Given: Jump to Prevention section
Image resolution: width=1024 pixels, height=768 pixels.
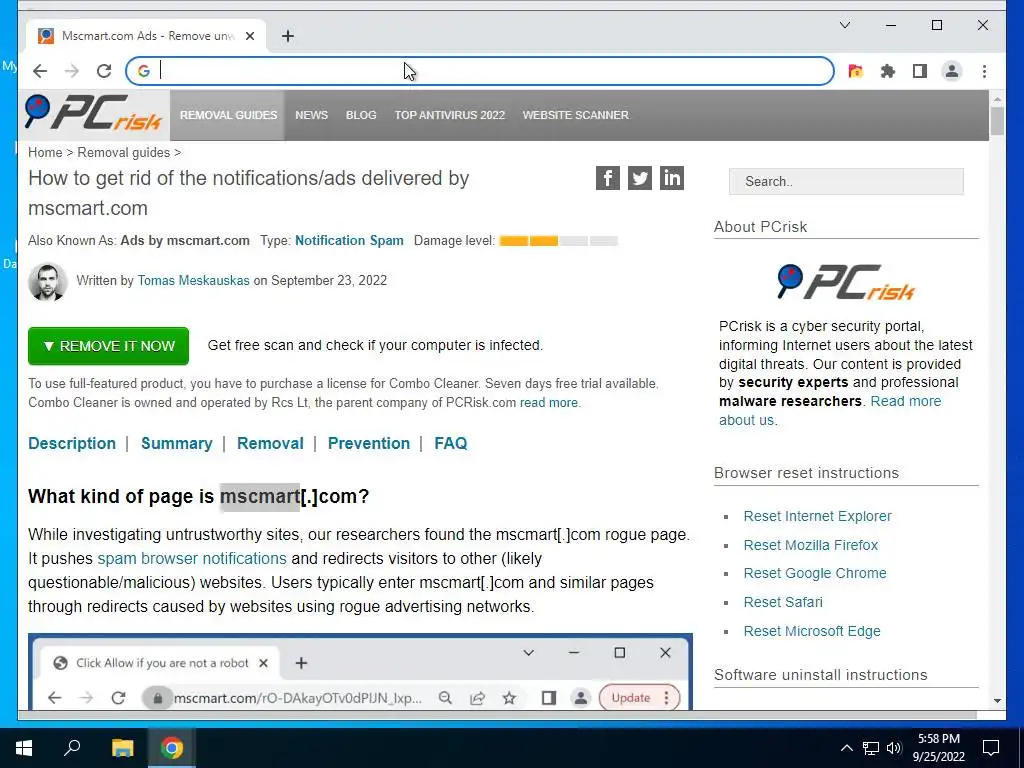Looking at the screenshot, I should [369, 443].
